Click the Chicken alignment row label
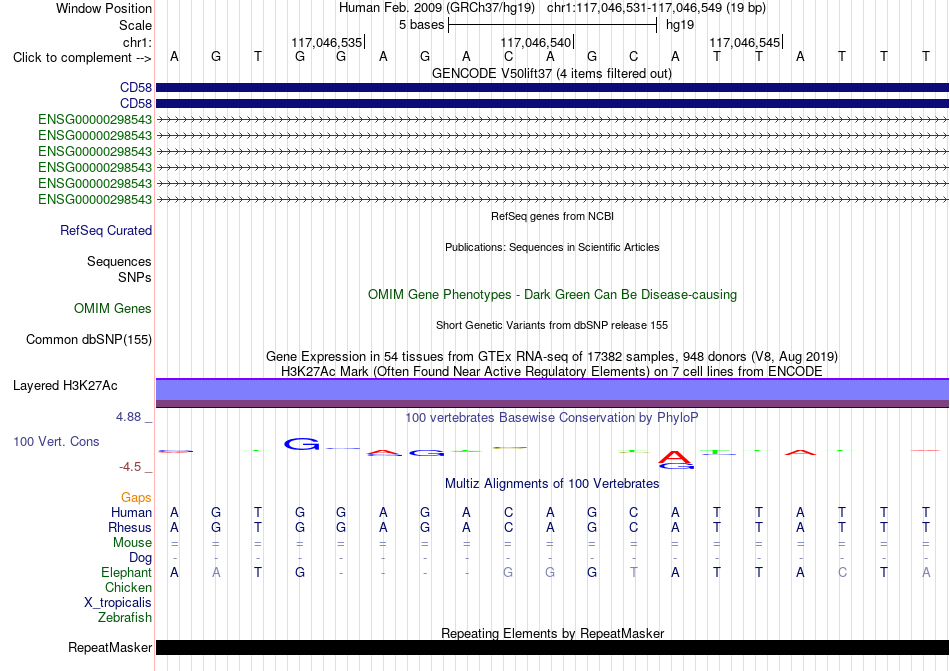The height and width of the screenshot is (671, 950). click(x=128, y=588)
